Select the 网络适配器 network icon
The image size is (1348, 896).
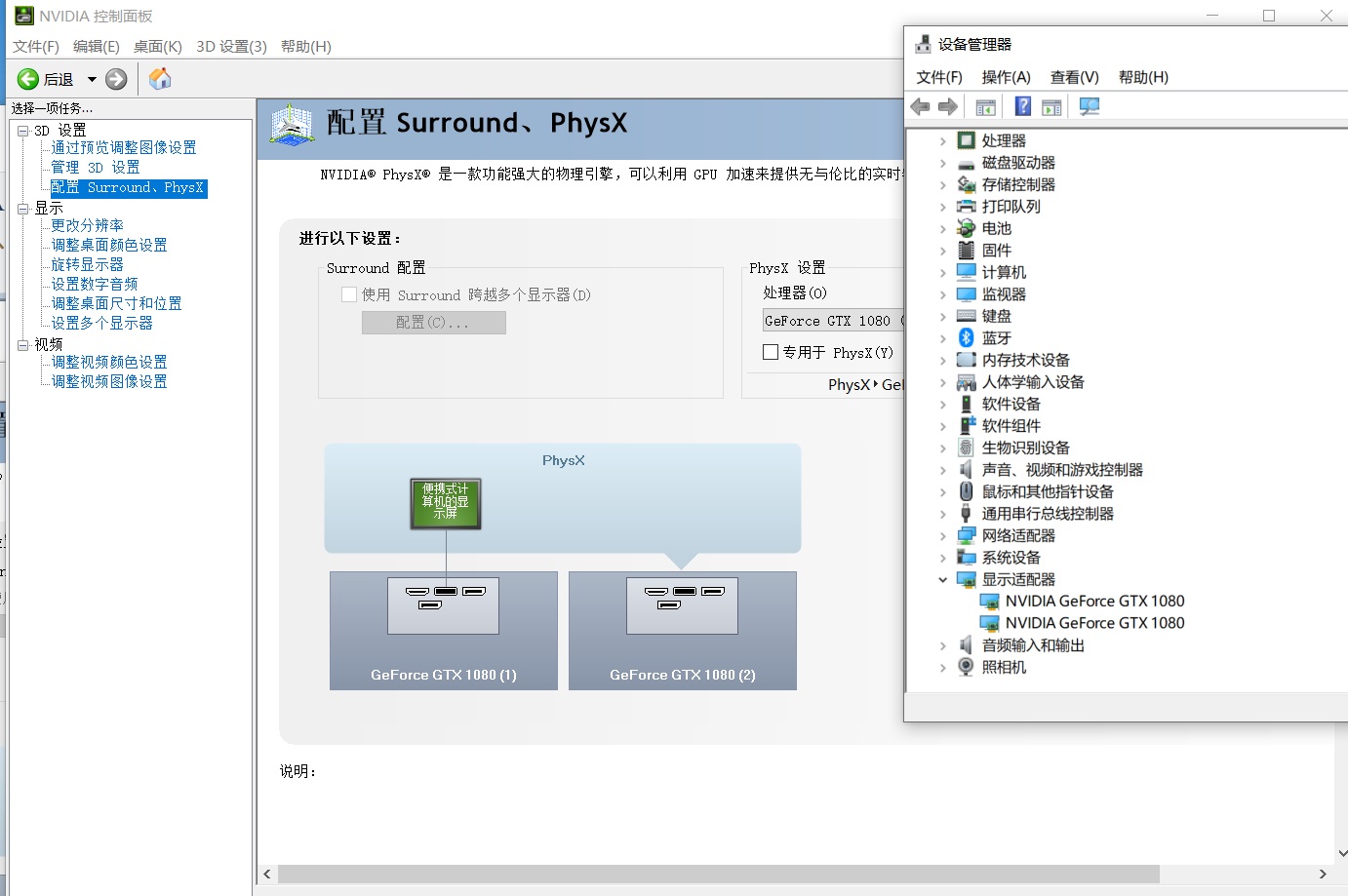966,535
